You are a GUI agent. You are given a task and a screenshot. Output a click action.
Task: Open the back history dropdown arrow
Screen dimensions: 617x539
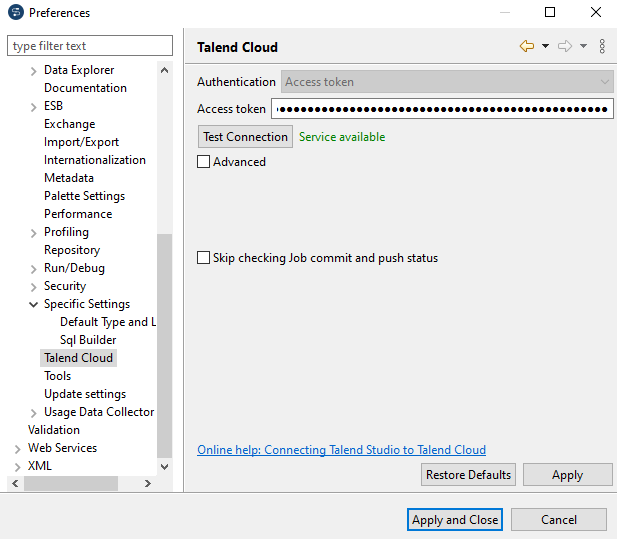pyautogui.click(x=545, y=46)
